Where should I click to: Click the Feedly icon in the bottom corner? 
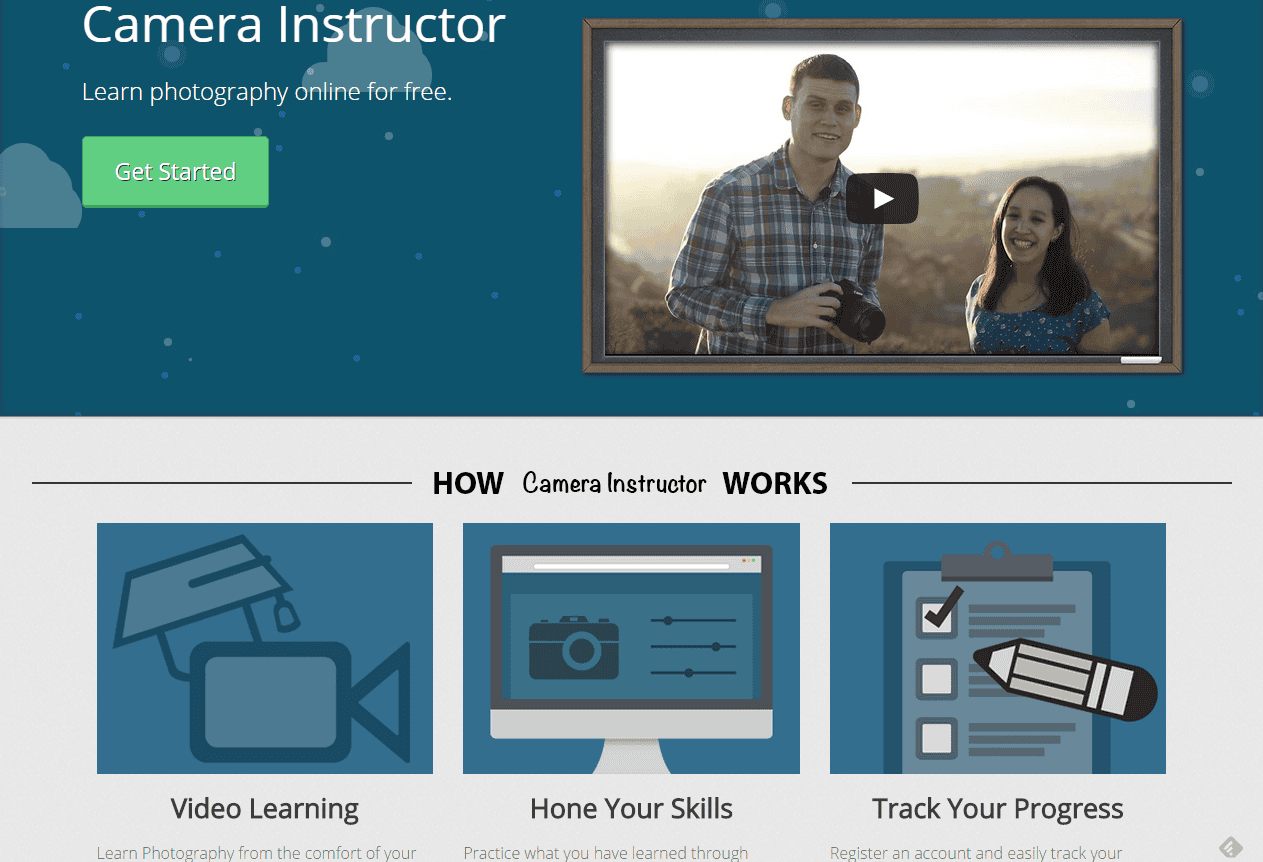point(1231,847)
